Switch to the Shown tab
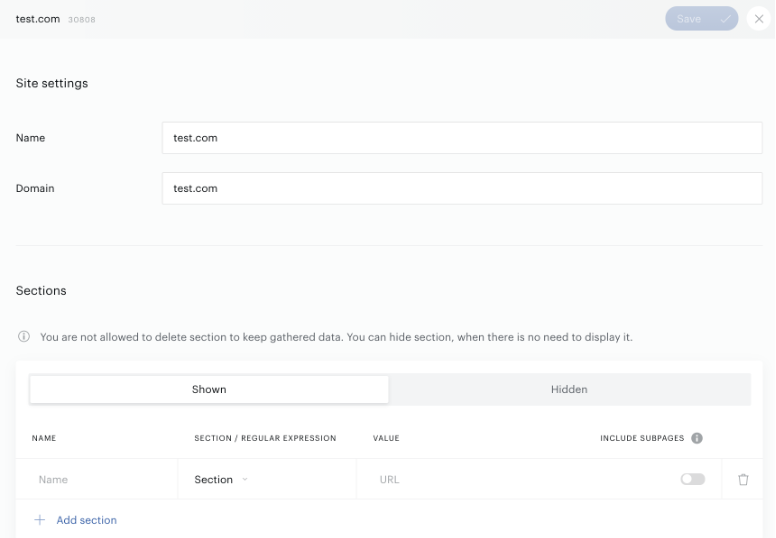Screen dimensions: 776x538 click(x=209, y=390)
